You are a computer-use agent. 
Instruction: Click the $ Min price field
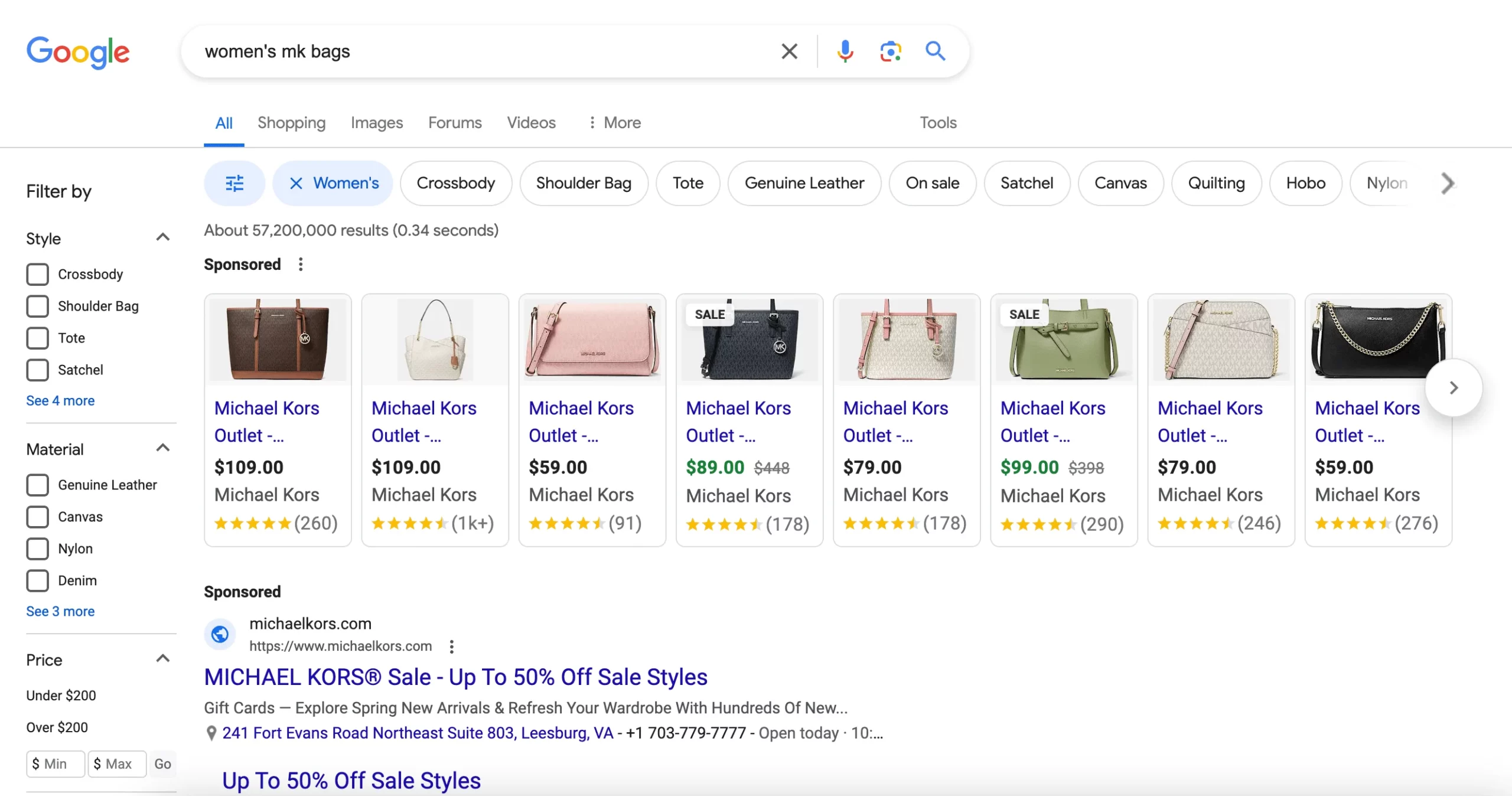click(x=56, y=764)
